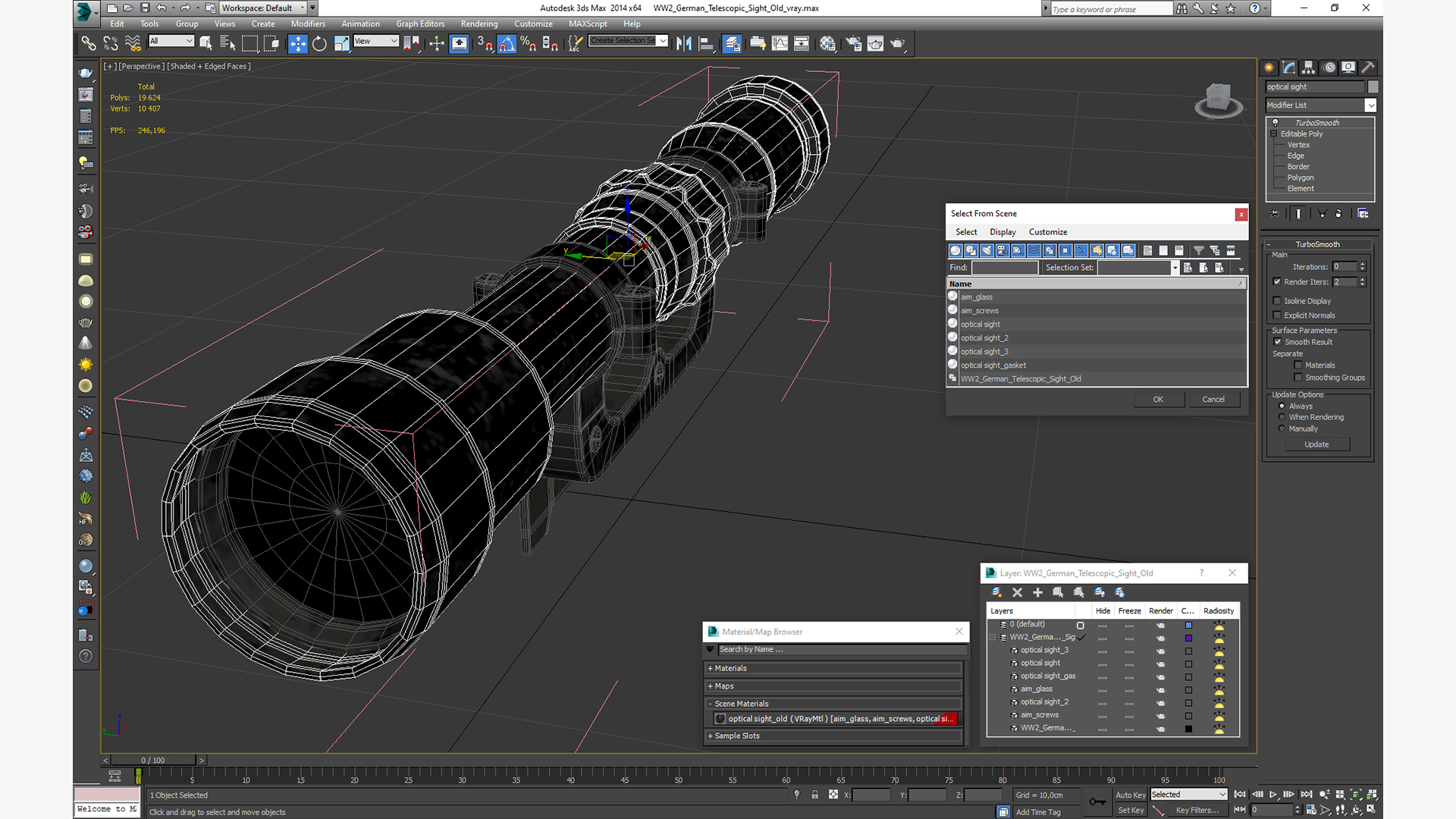Click the Key Filters button
Screen dimensions: 1456x819
(x=1197, y=810)
